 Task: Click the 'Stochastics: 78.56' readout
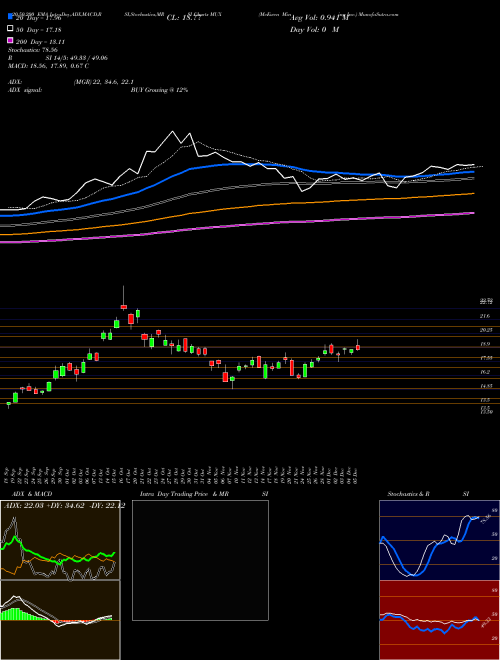pos(33,50)
